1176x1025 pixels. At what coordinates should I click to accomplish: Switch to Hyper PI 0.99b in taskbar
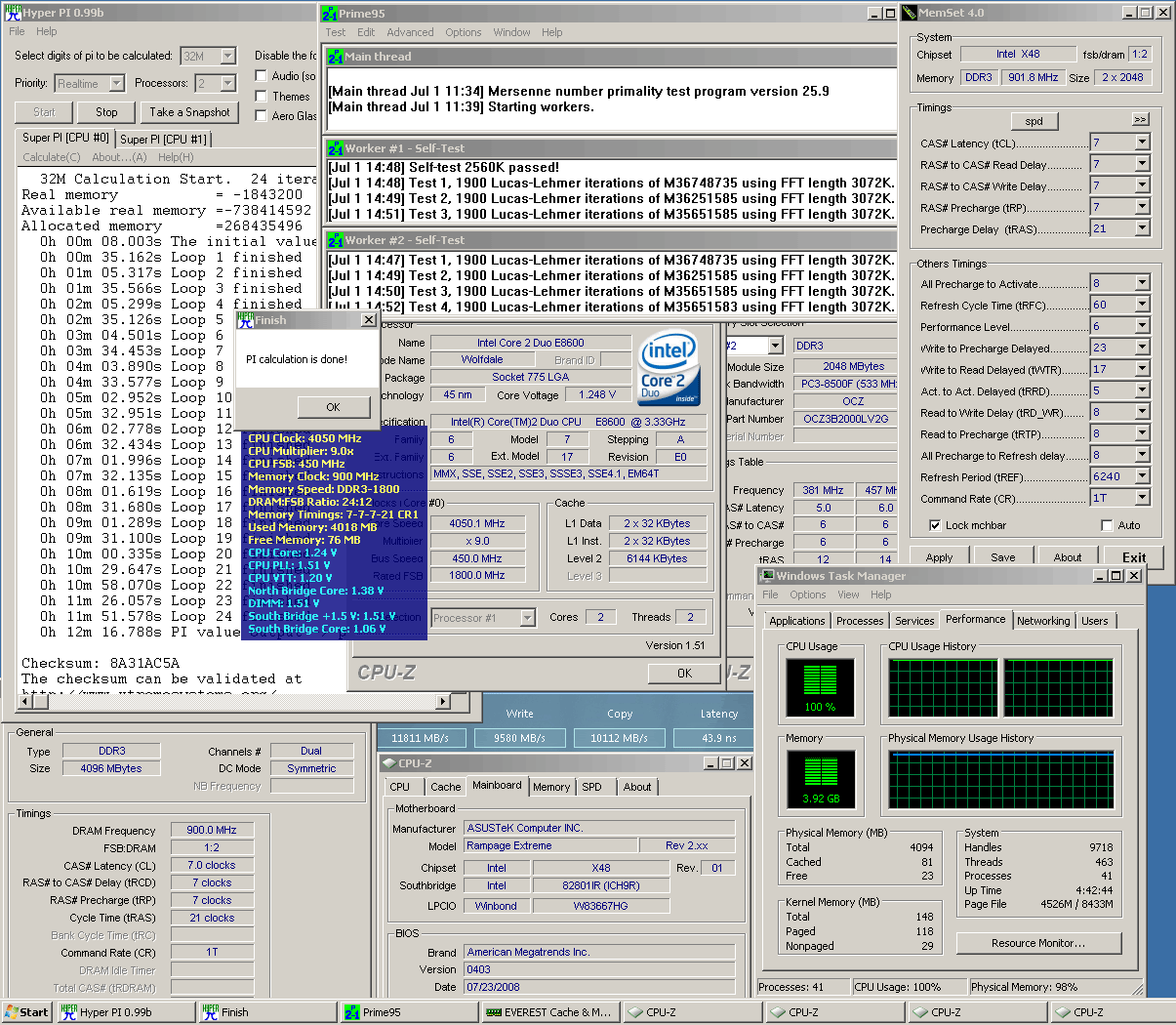[x=125, y=1011]
